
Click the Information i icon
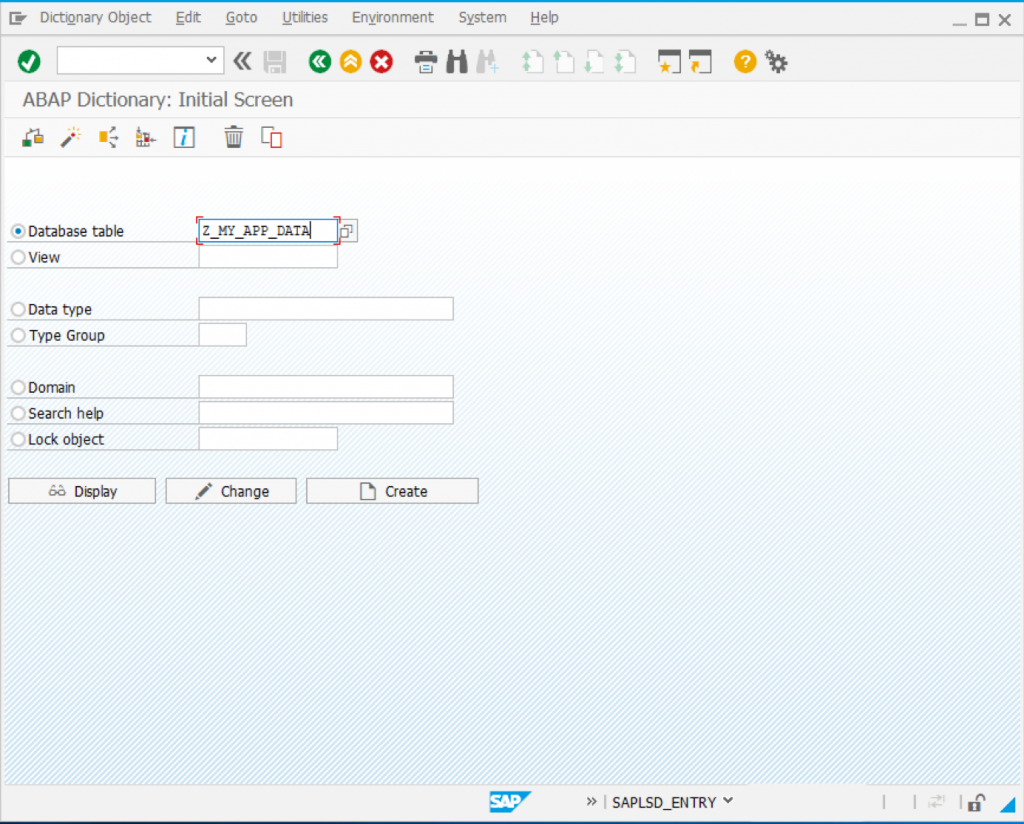coord(184,138)
